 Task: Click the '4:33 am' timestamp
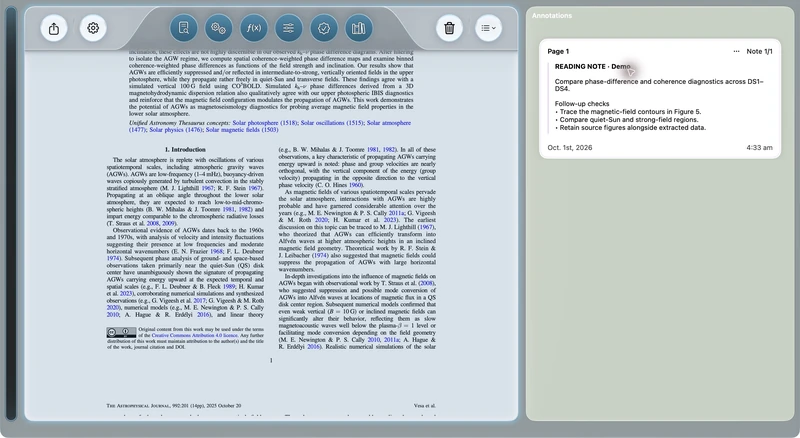tap(759, 148)
